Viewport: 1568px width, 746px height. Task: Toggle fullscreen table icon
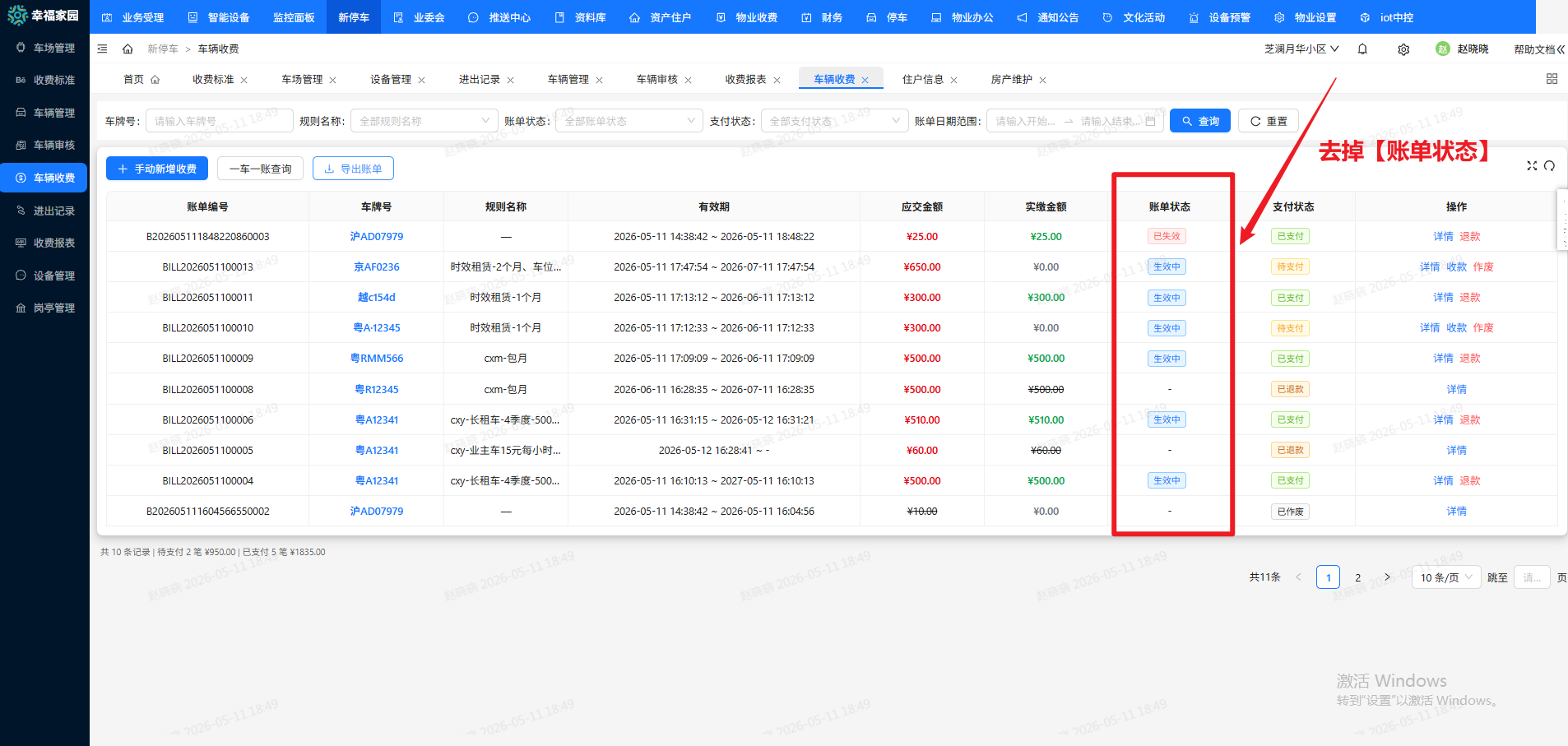[x=1532, y=165]
